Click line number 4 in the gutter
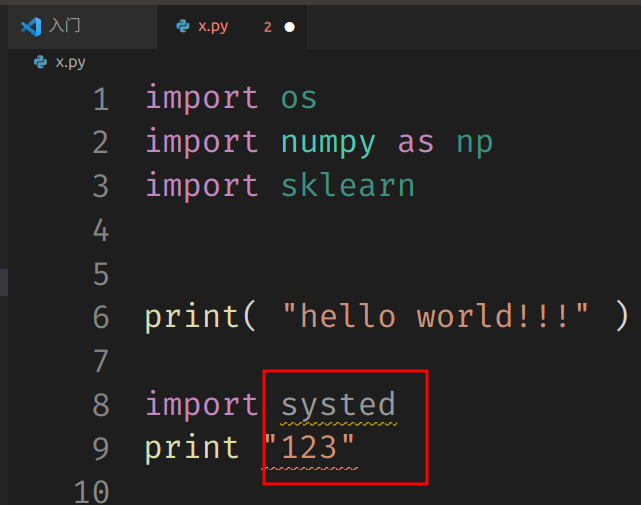 coord(101,230)
